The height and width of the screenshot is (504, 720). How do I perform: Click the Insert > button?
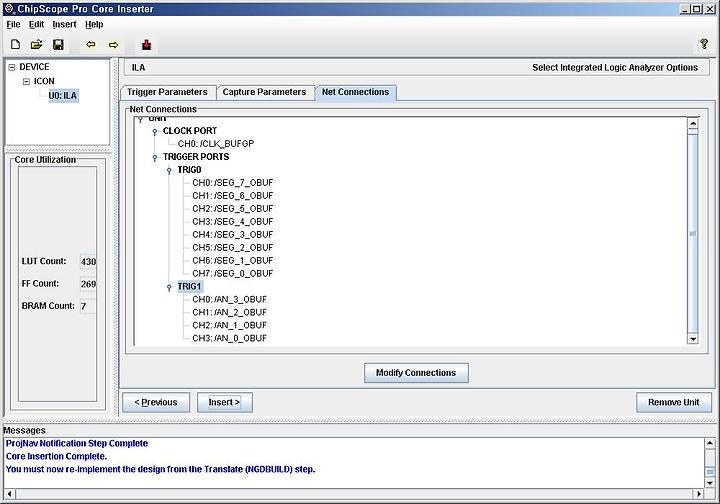(225, 402)
